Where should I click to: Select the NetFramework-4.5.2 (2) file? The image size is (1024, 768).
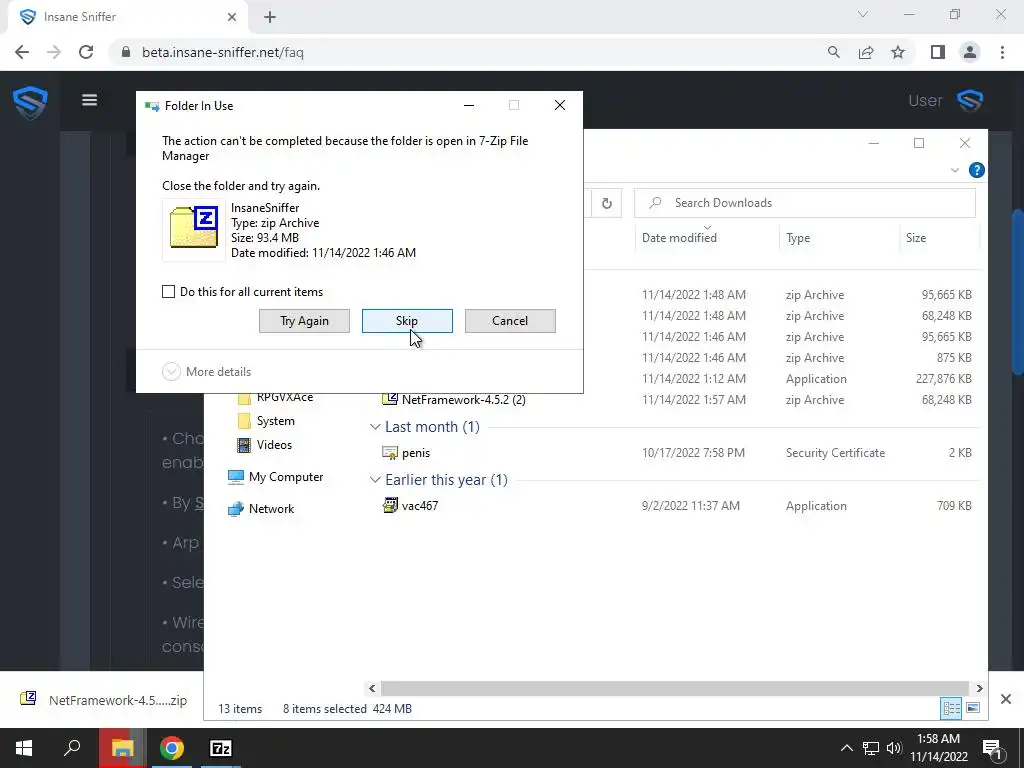pyautogui.click(x=464, y=400)
